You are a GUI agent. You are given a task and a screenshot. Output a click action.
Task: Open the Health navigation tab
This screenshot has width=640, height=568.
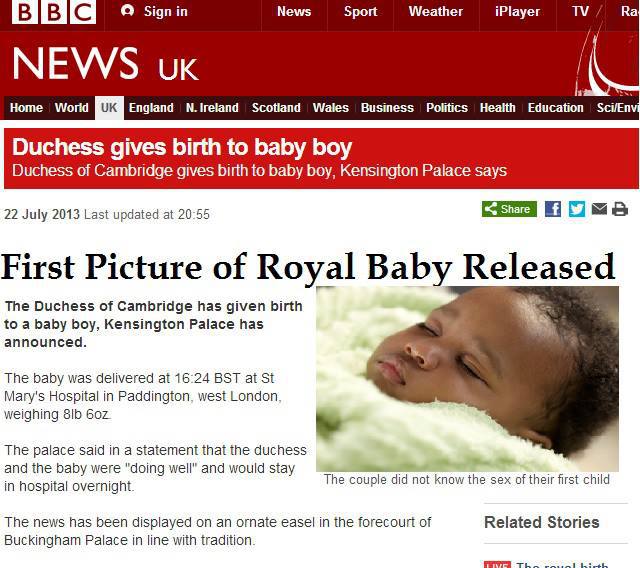click(498, 108)
